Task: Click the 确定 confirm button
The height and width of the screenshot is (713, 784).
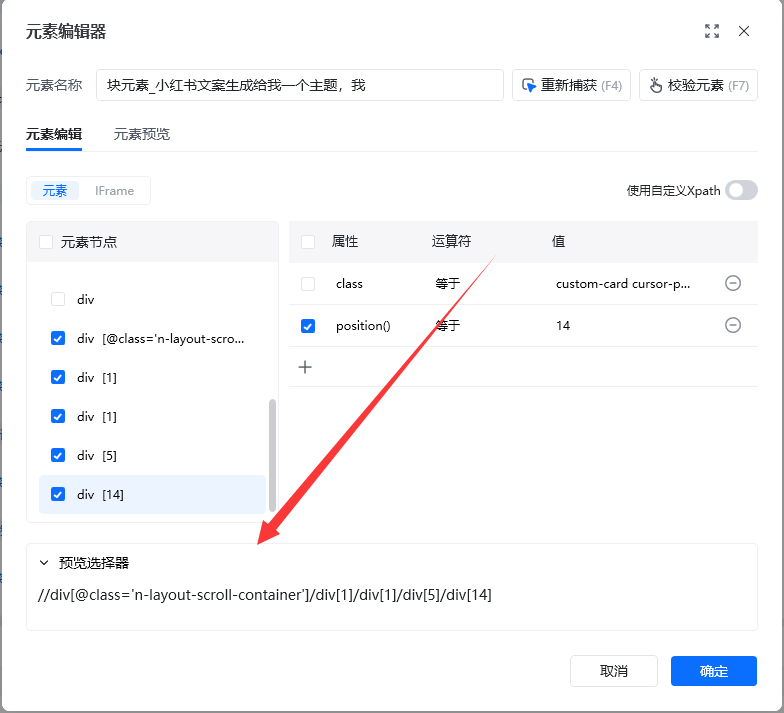Action: click(x=713, y=671)
